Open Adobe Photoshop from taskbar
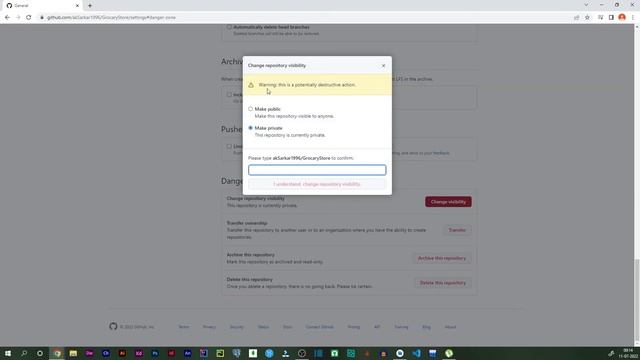The height and width of the screenshot is (360, 640). click(155, 353)
